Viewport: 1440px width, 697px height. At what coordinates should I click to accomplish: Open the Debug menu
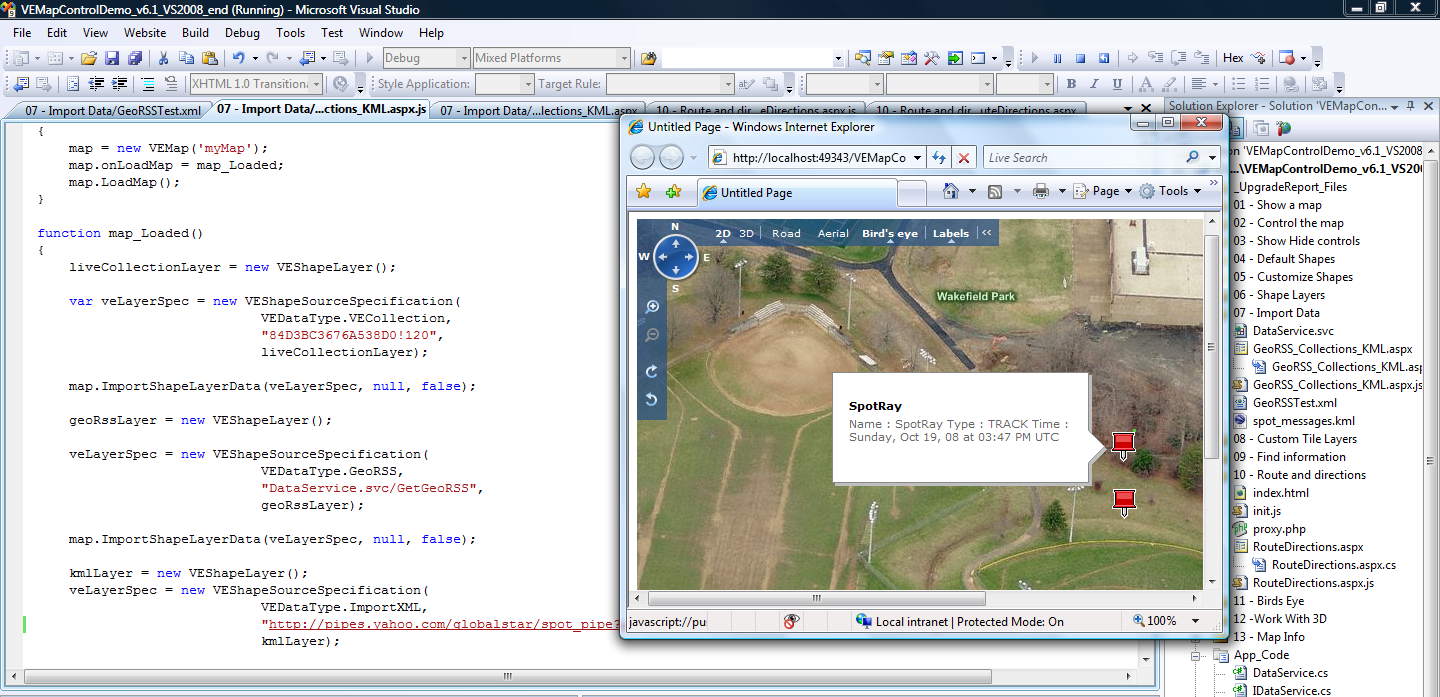click(x=242, y=33)
